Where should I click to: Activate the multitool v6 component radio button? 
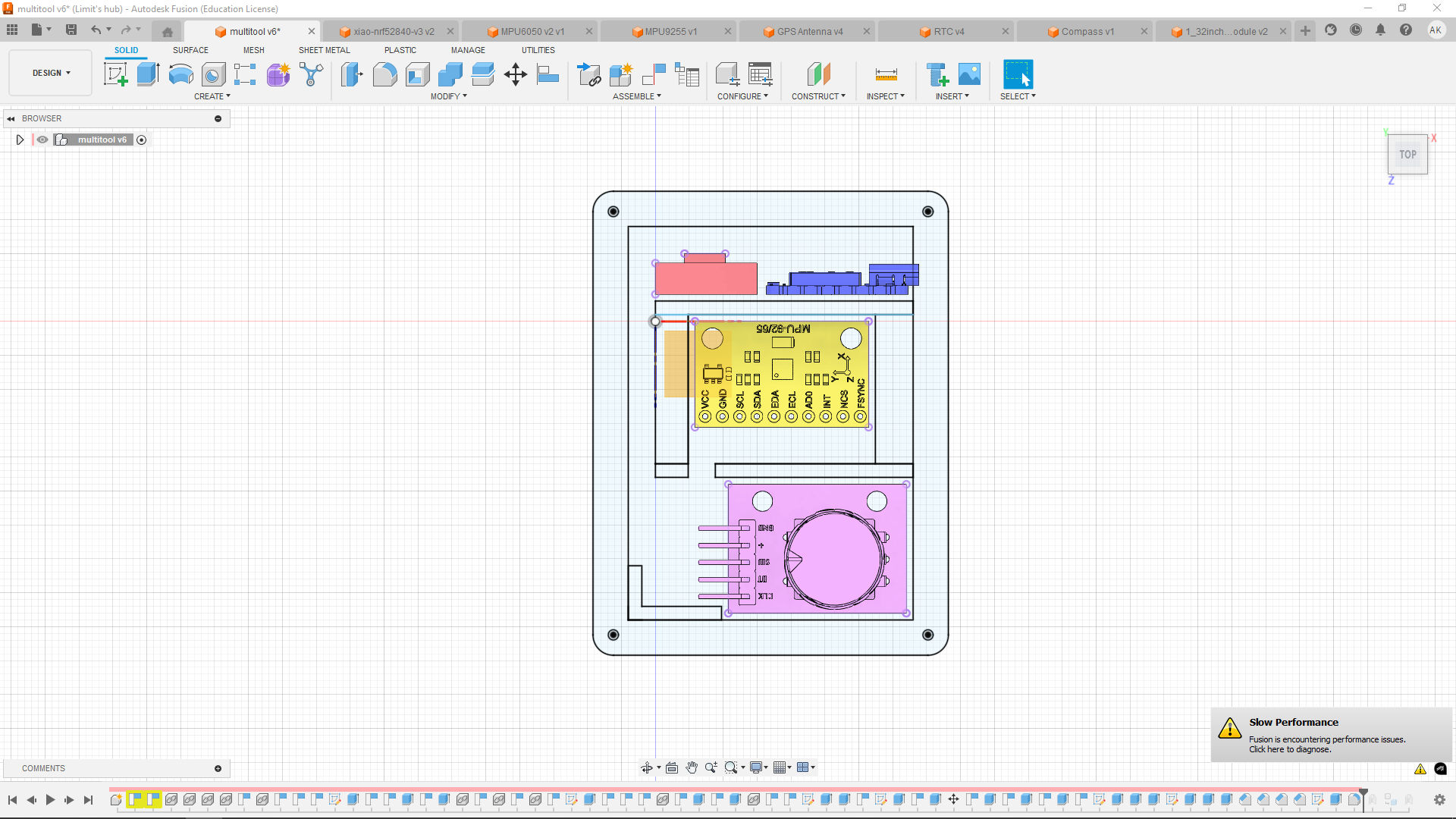click(142, 140)
